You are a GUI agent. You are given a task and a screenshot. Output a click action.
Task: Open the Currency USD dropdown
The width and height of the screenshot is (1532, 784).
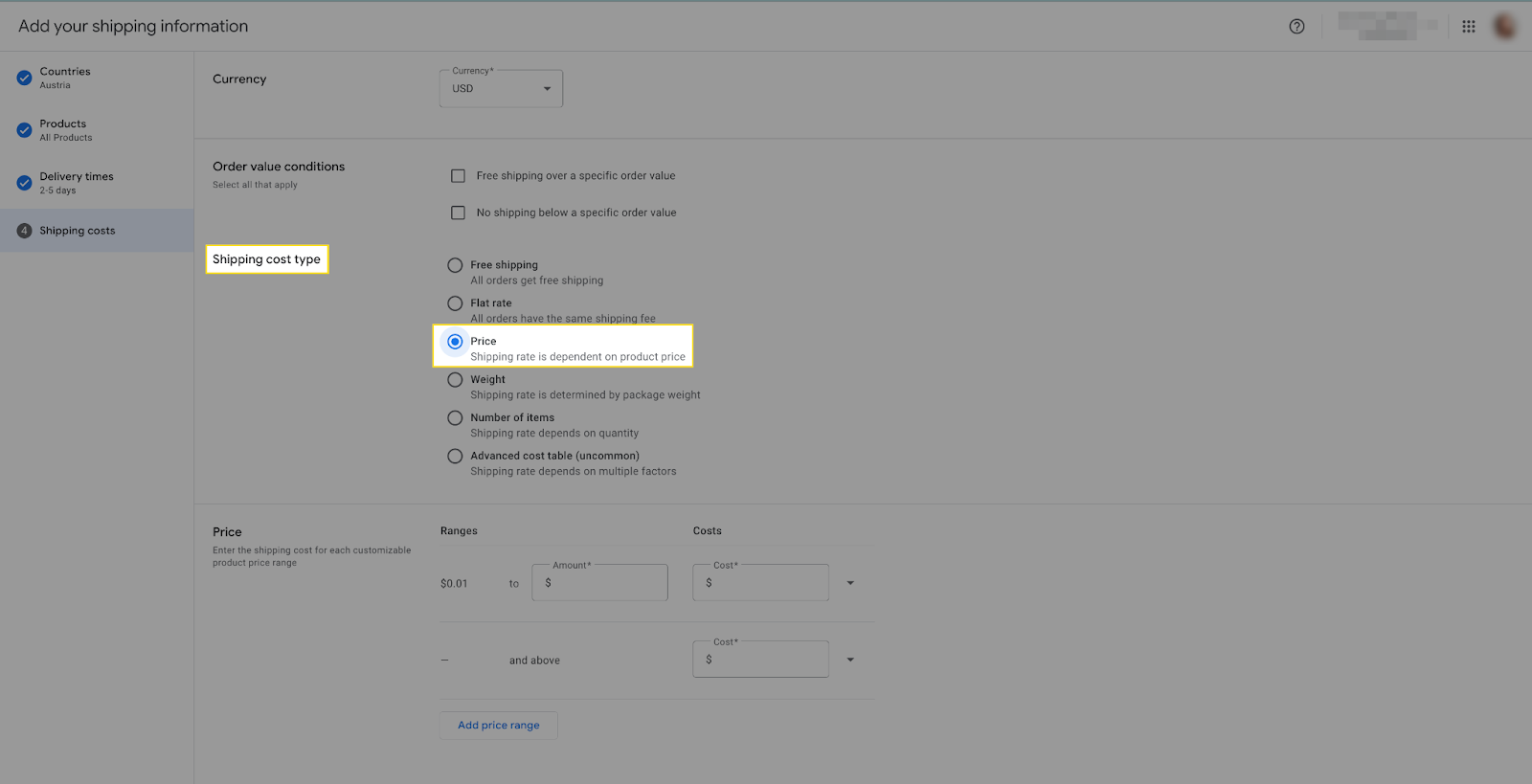[x=501, y=89]
